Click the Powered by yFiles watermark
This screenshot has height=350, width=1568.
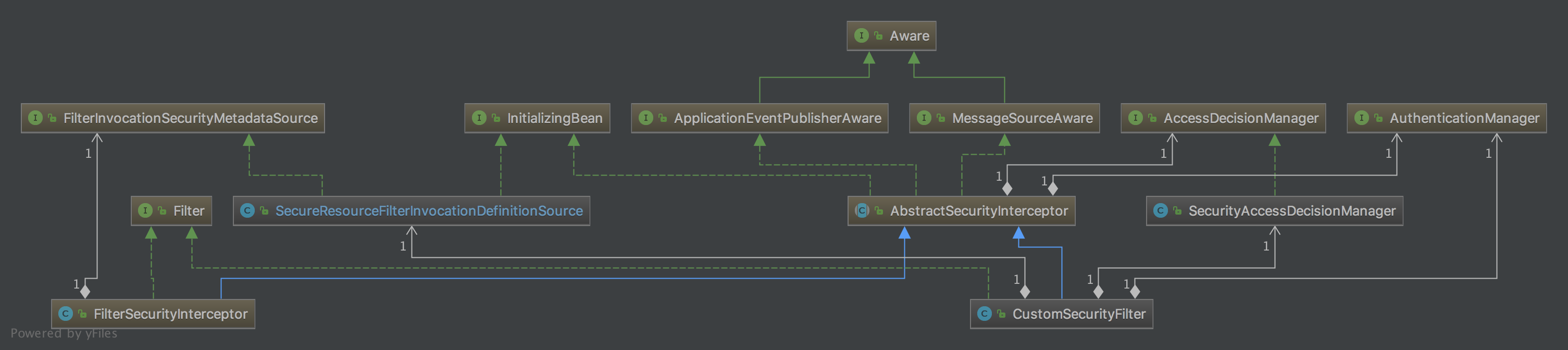click(x=64, y=333)
